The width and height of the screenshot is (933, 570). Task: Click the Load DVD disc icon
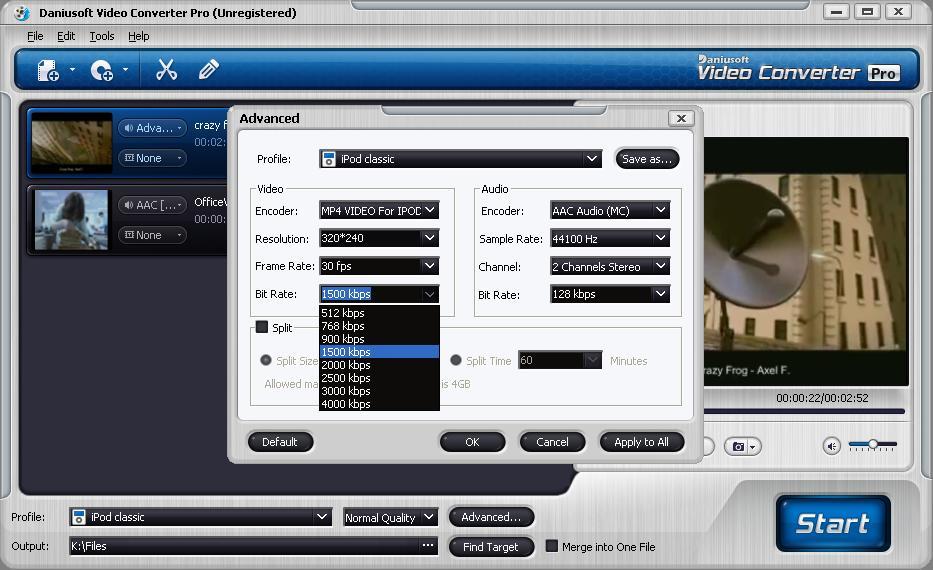pyautogui.click(x=102, y=70)
